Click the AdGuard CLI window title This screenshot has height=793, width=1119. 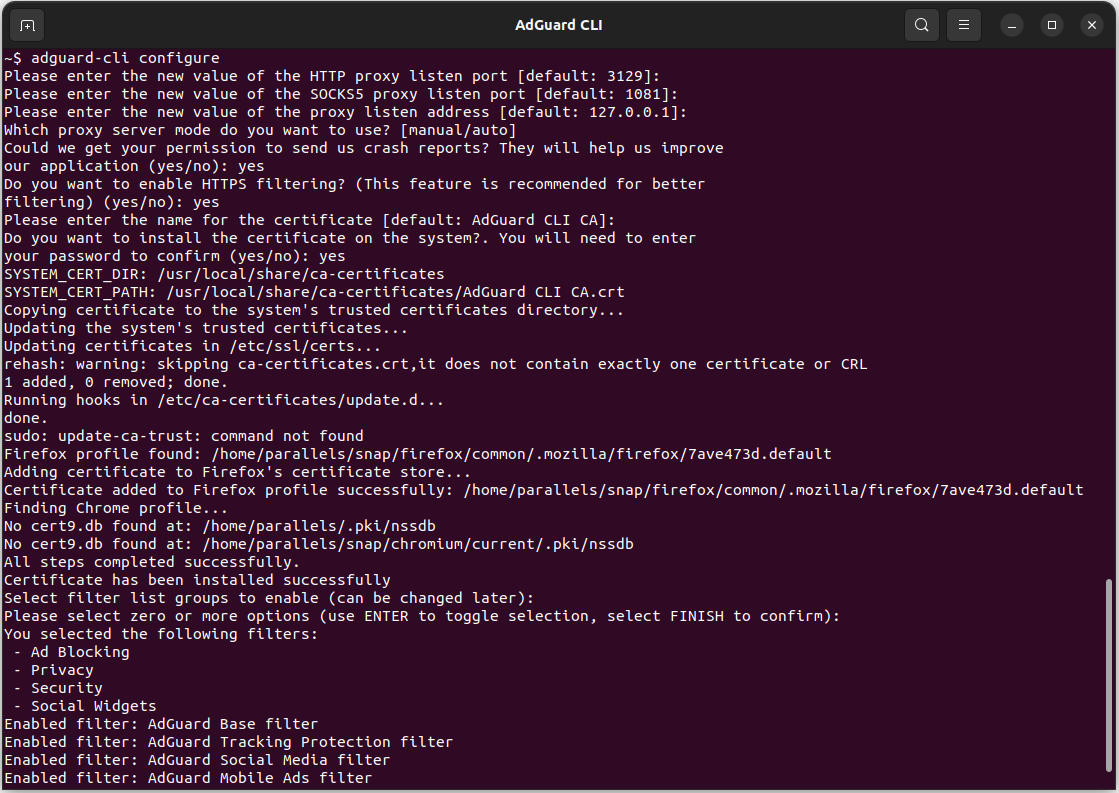pos(558,25)
